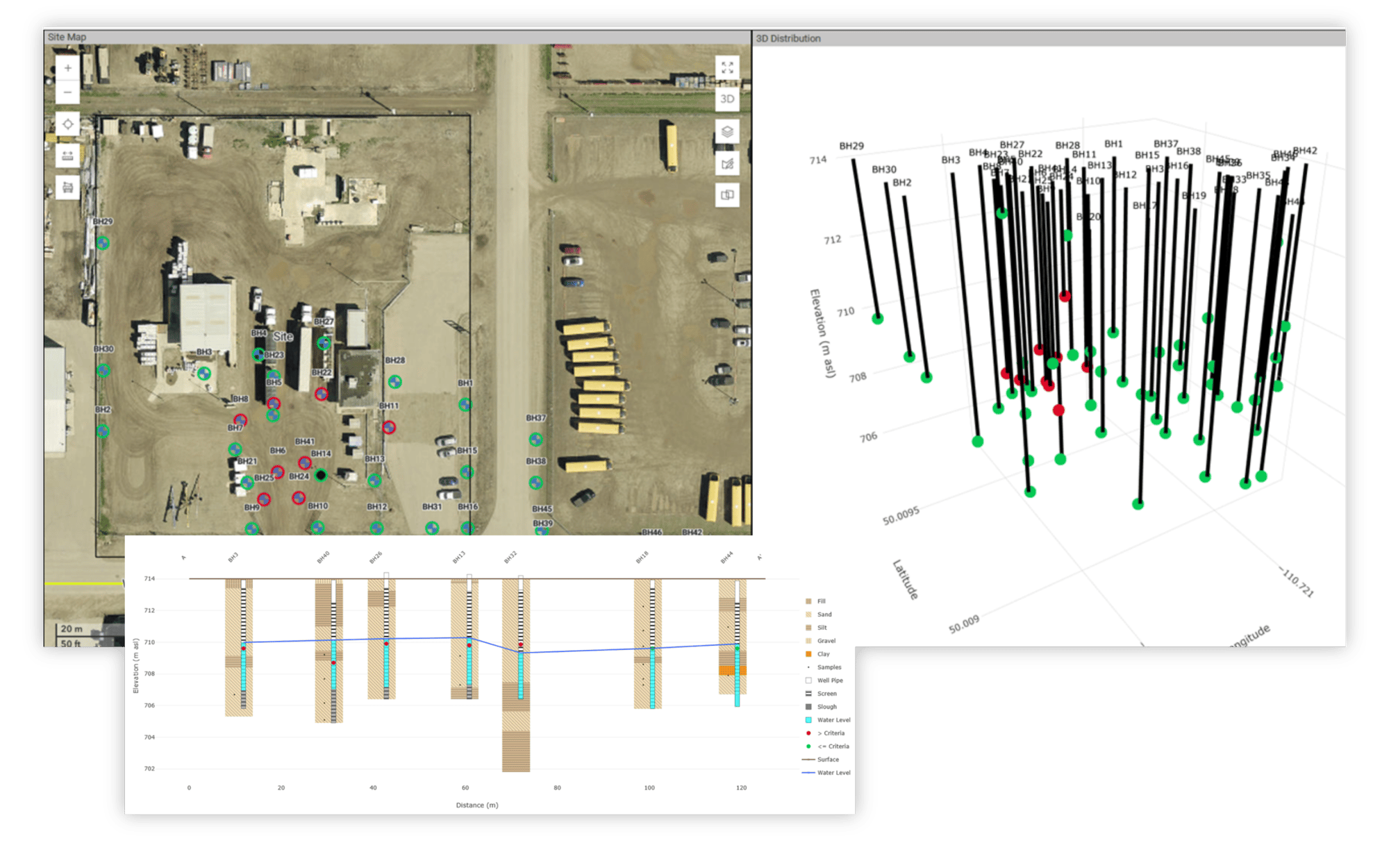Toggle Water Level line legend entry
Image resolution: width=1389 pixels, height=868 pixels.
[833, 773]
